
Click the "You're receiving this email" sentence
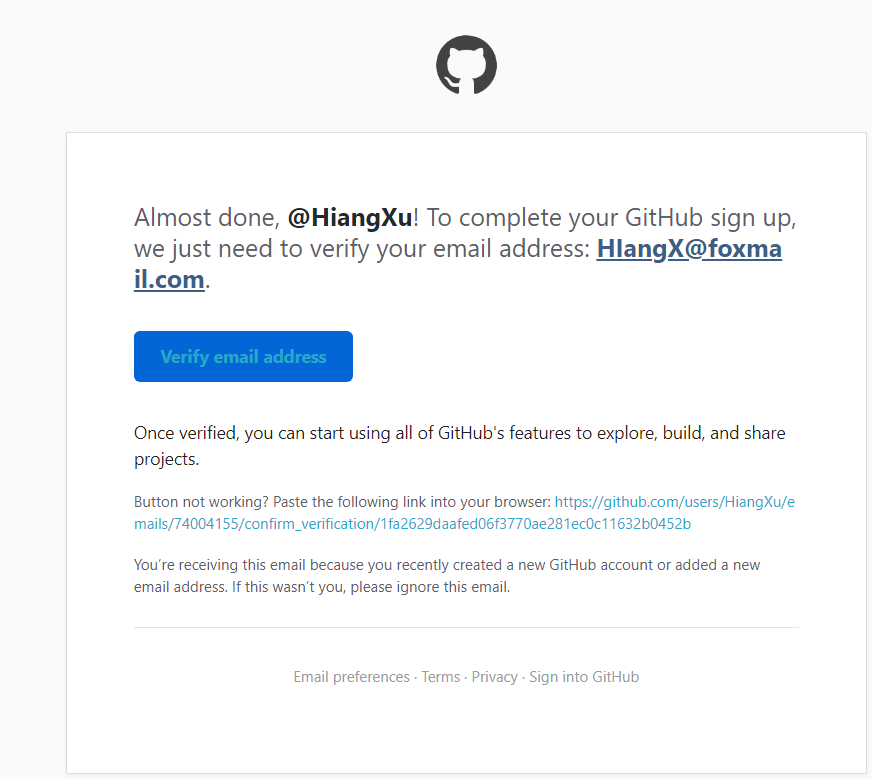[x=300, y=565]
